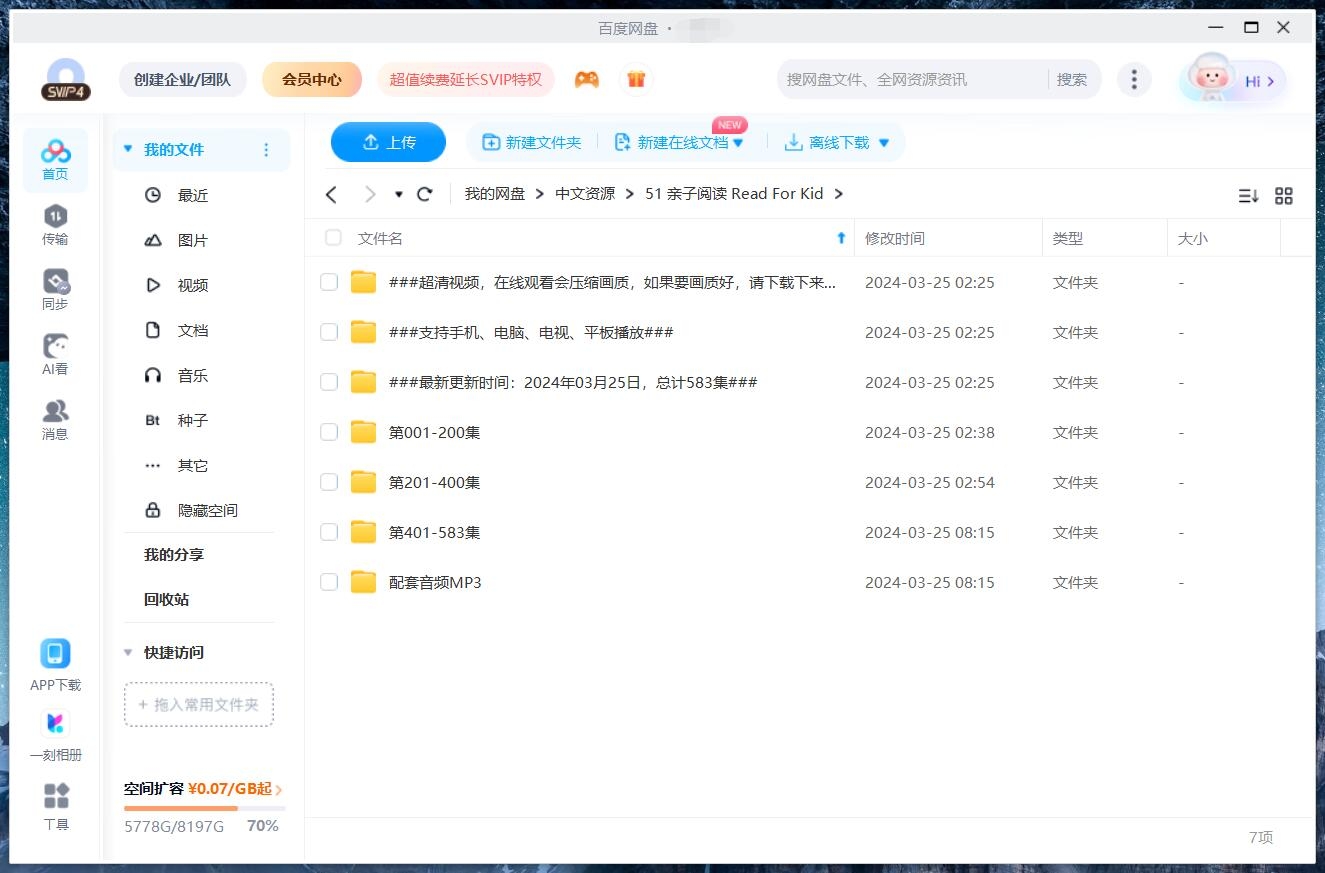The height and width of the screenshot is (873, 1325).
Task: Open the 传输 transfers panel
Action: click(55, 221)
